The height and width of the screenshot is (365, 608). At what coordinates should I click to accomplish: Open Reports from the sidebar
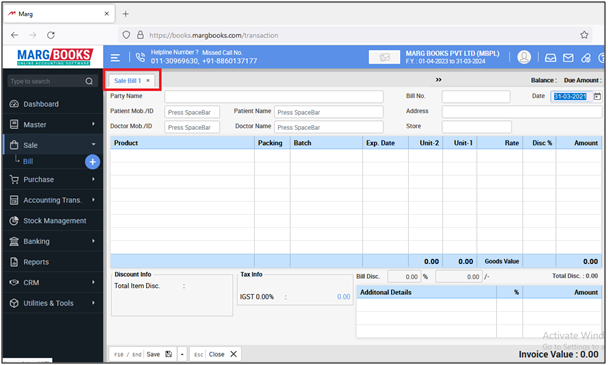[36, 262]
